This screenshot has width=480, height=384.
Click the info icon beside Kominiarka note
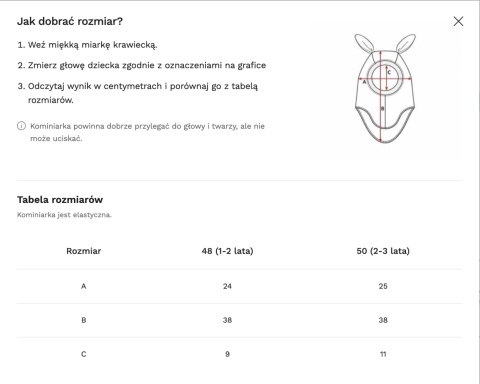click(21, 126)
